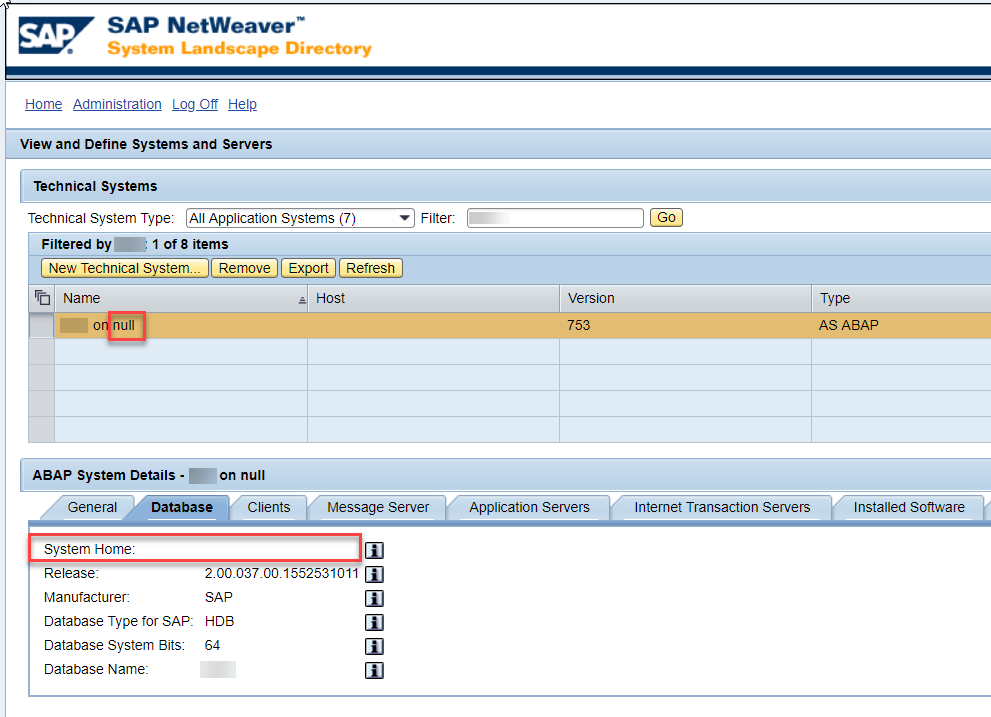Select version cell '753'
This screenshot has width=991, height=717.
pos(685,326)
